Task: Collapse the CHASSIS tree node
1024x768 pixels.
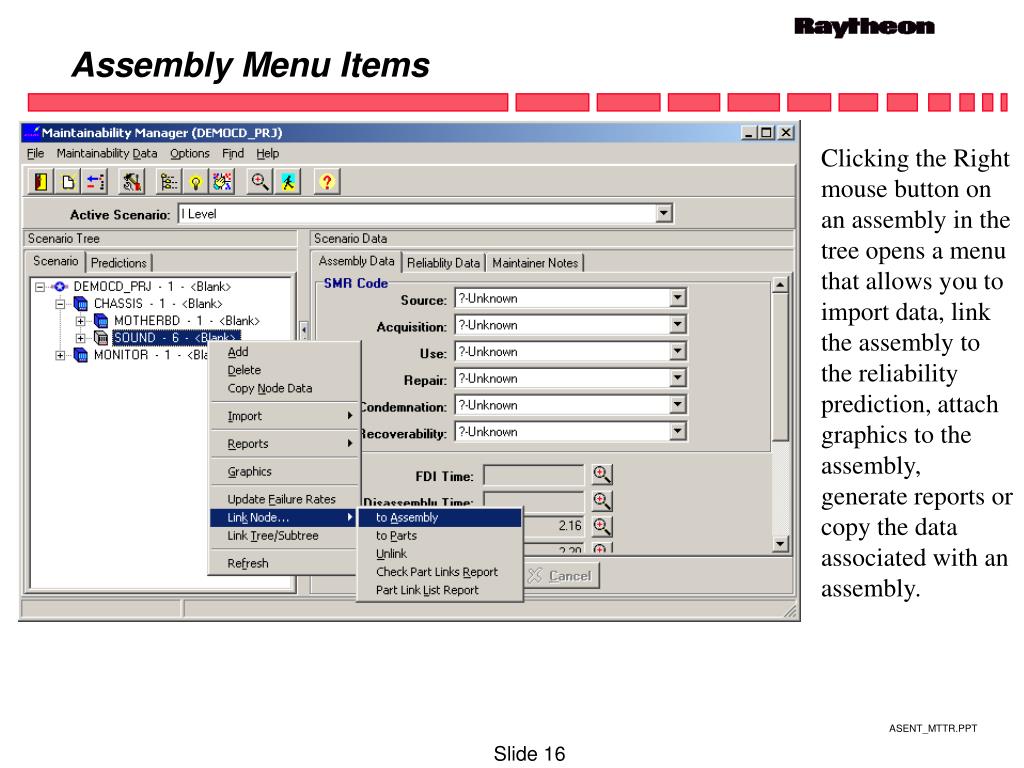Action: tap(60, 304)
